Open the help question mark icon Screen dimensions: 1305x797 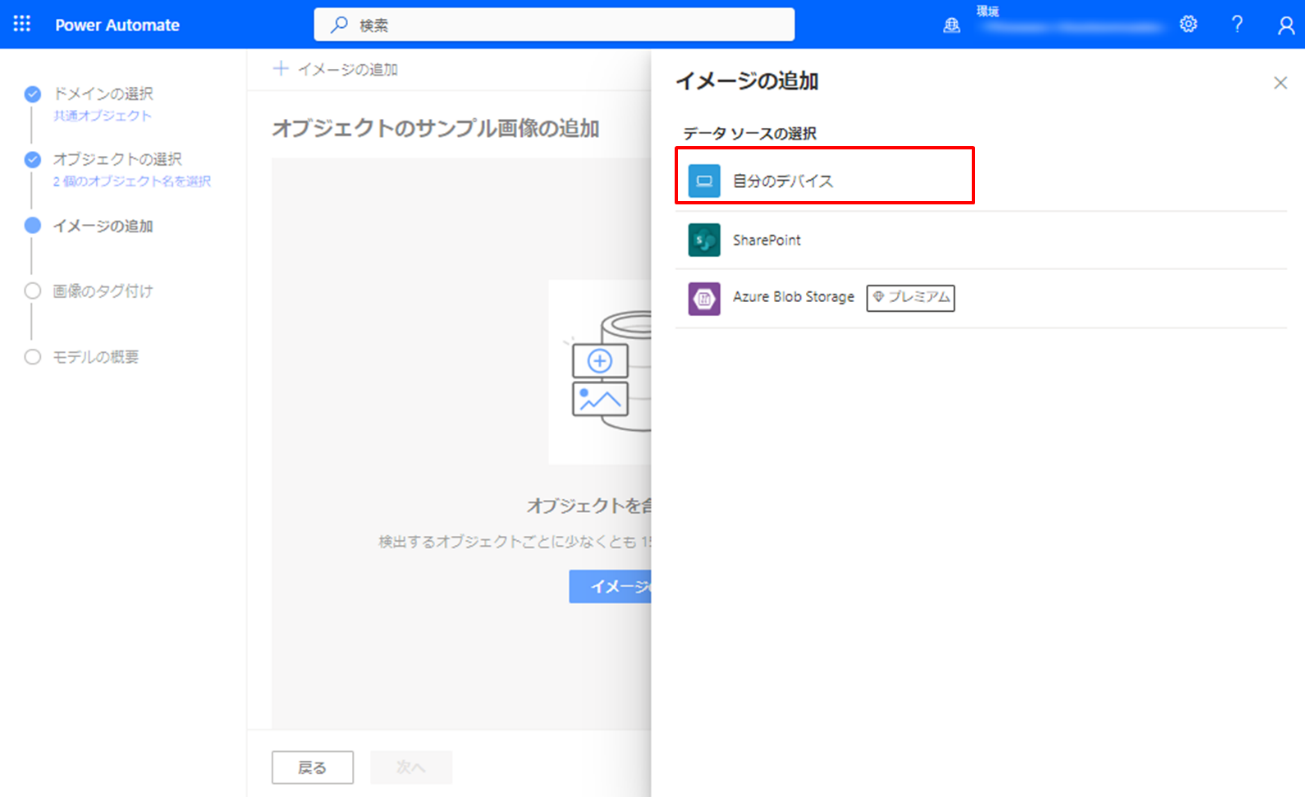pyautogui.click(x=1237, y=24)
